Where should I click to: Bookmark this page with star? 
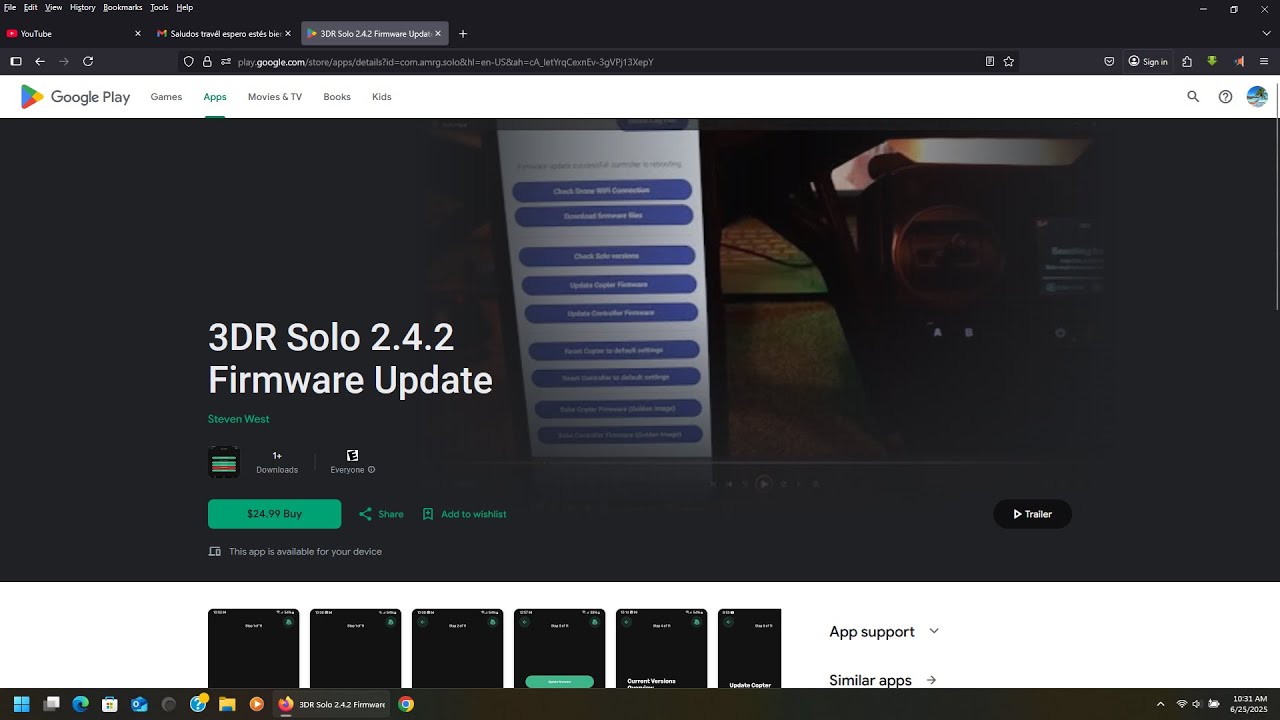coord(1009,61)
